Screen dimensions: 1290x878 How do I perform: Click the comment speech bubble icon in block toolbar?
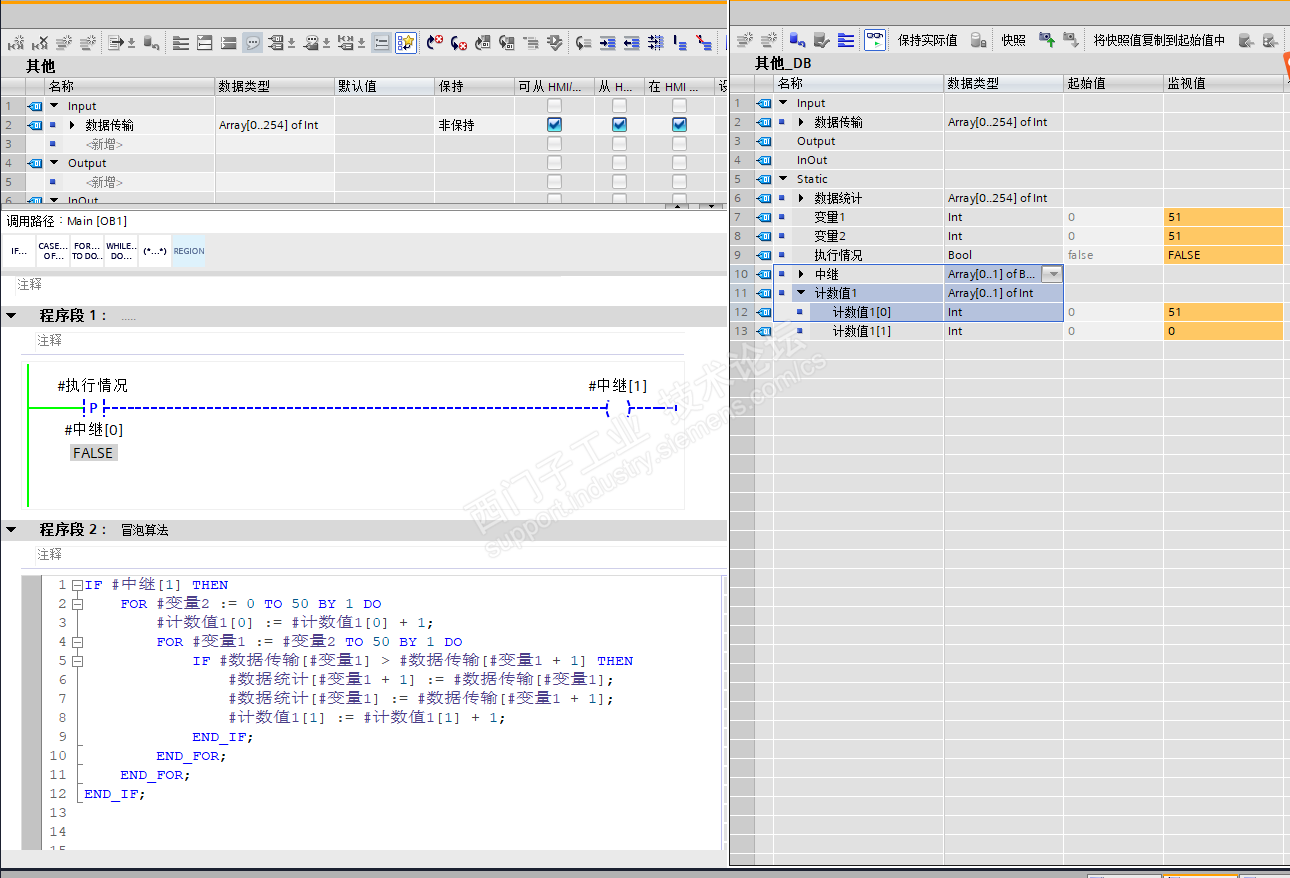(253, 43)
